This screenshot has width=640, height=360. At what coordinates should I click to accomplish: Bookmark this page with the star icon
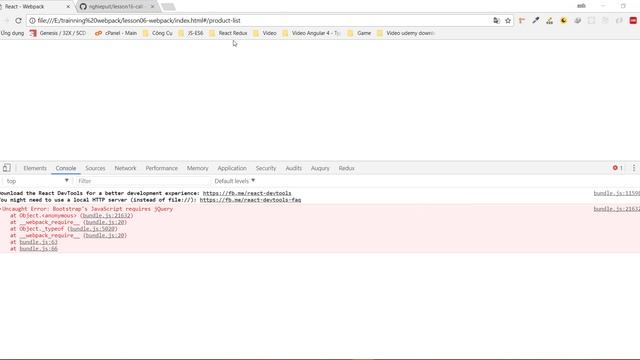pos(508,20)
